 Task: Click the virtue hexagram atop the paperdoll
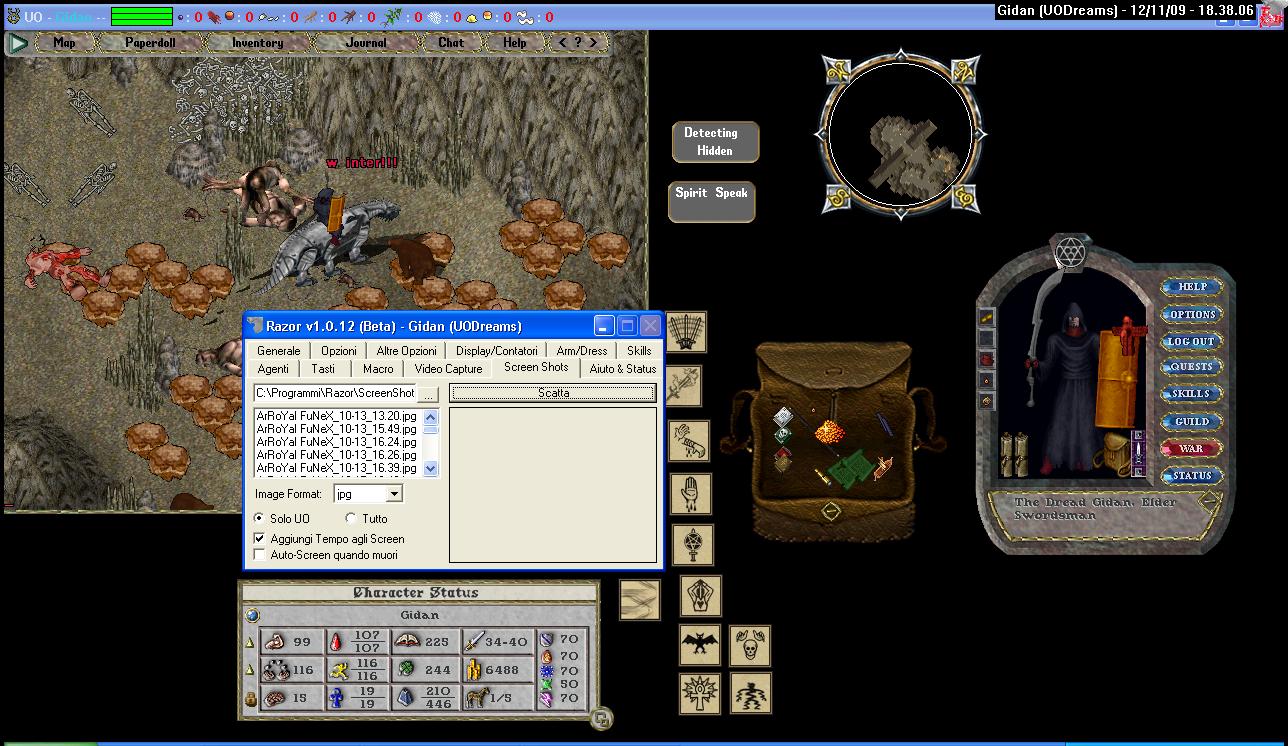click(1072, 250)
